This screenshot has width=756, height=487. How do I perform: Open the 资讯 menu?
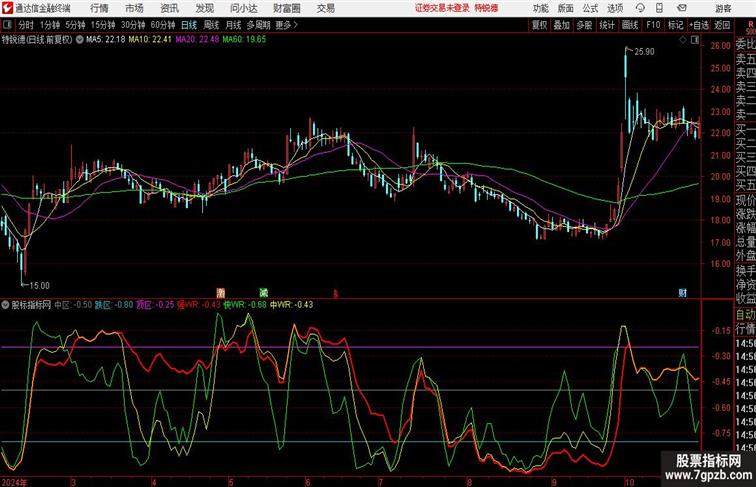point(169,8)
